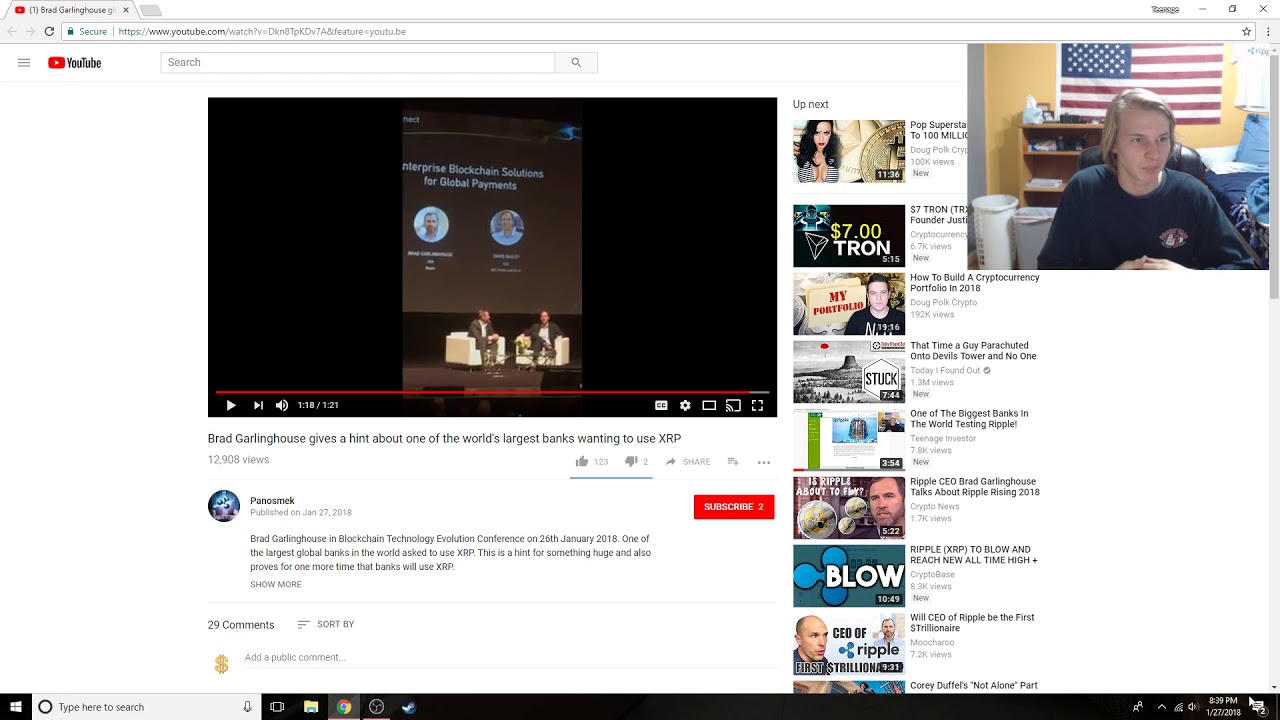Activate Cortana microphone in taskbar search
This screenshot has height=720, width=1280.
(247, 707)
